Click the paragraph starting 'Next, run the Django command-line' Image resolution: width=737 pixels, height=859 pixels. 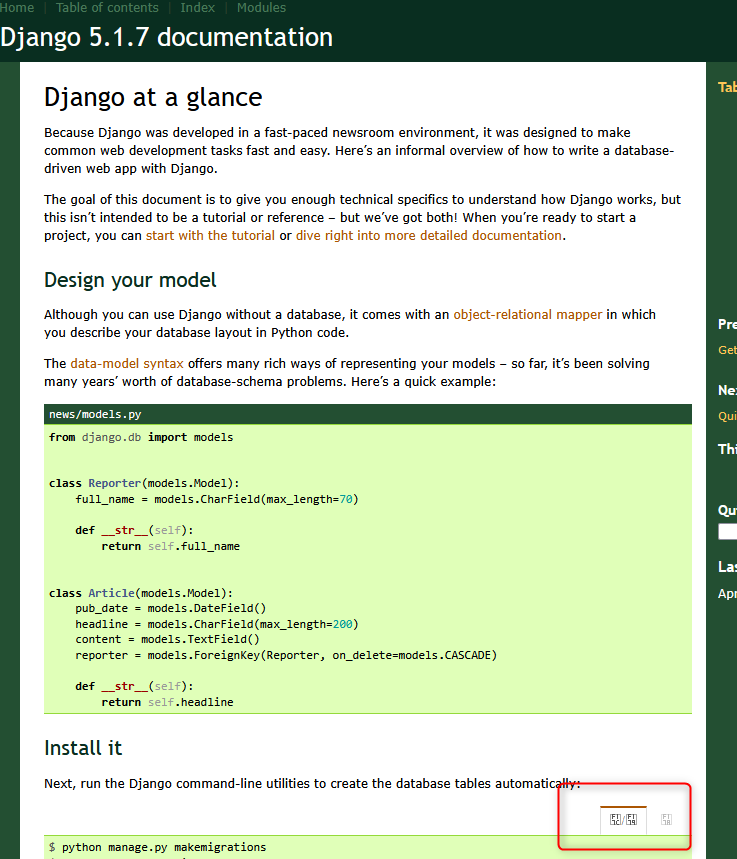[312, 783]
